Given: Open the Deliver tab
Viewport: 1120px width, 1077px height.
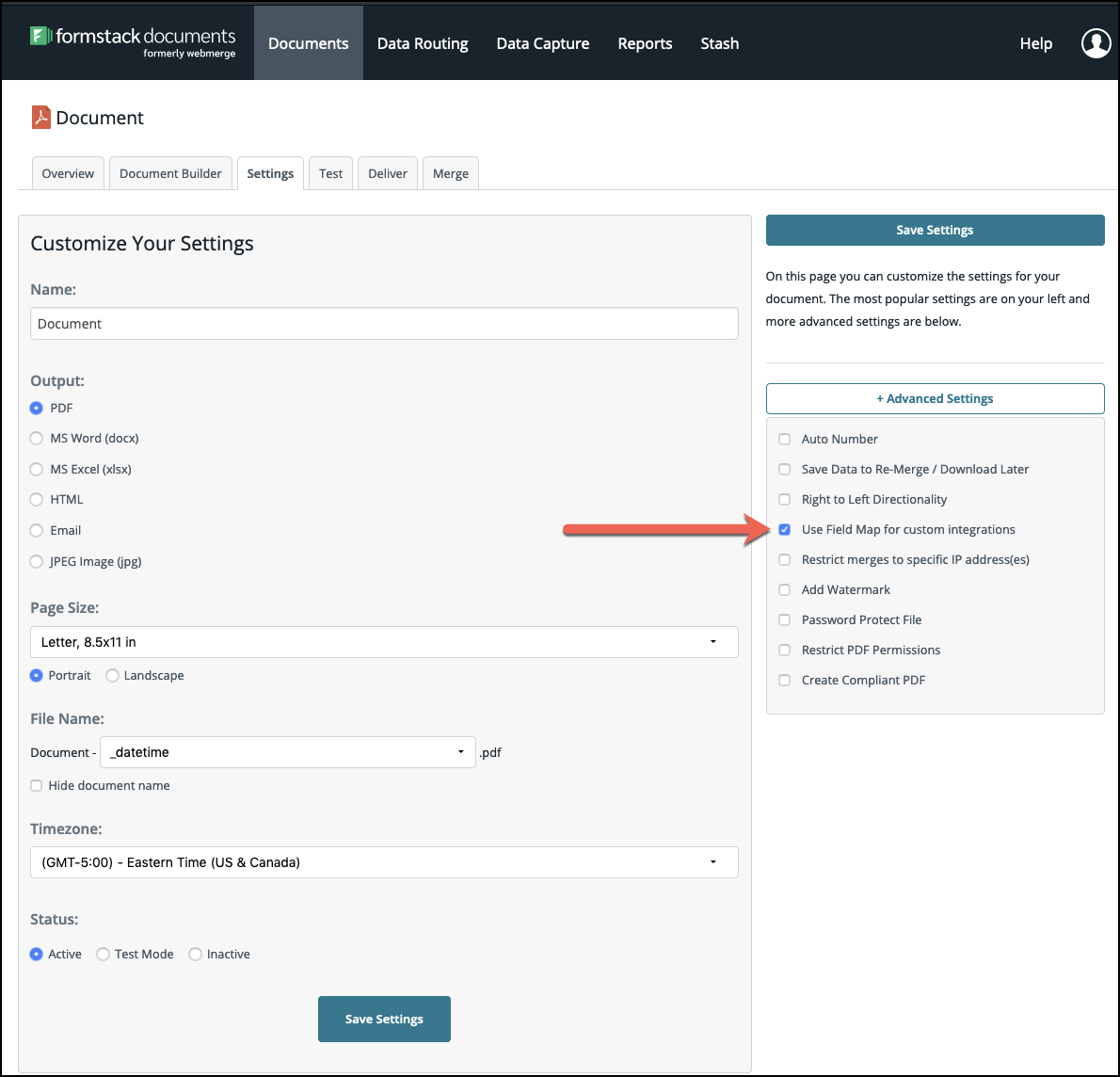Looking at the screenshot, I should [x=388, y=174].
